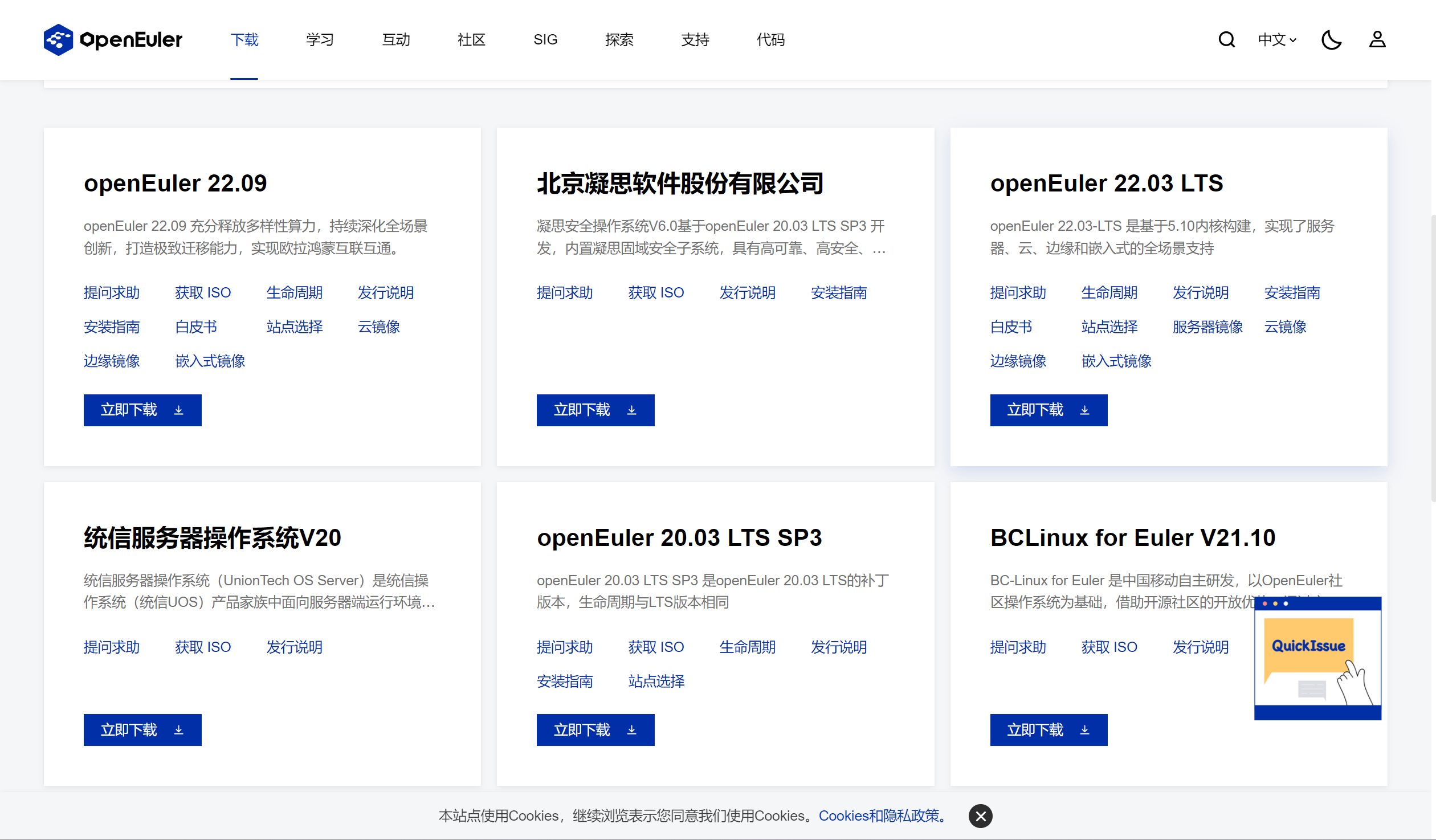The image size is (1436, 840).
Task: Open the user account icon
Action: [1377, 39]
